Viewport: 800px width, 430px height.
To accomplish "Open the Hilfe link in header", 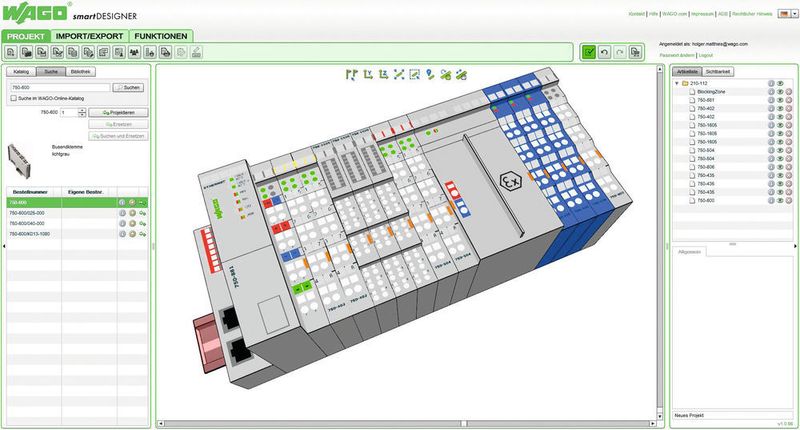I will [653, 14].
